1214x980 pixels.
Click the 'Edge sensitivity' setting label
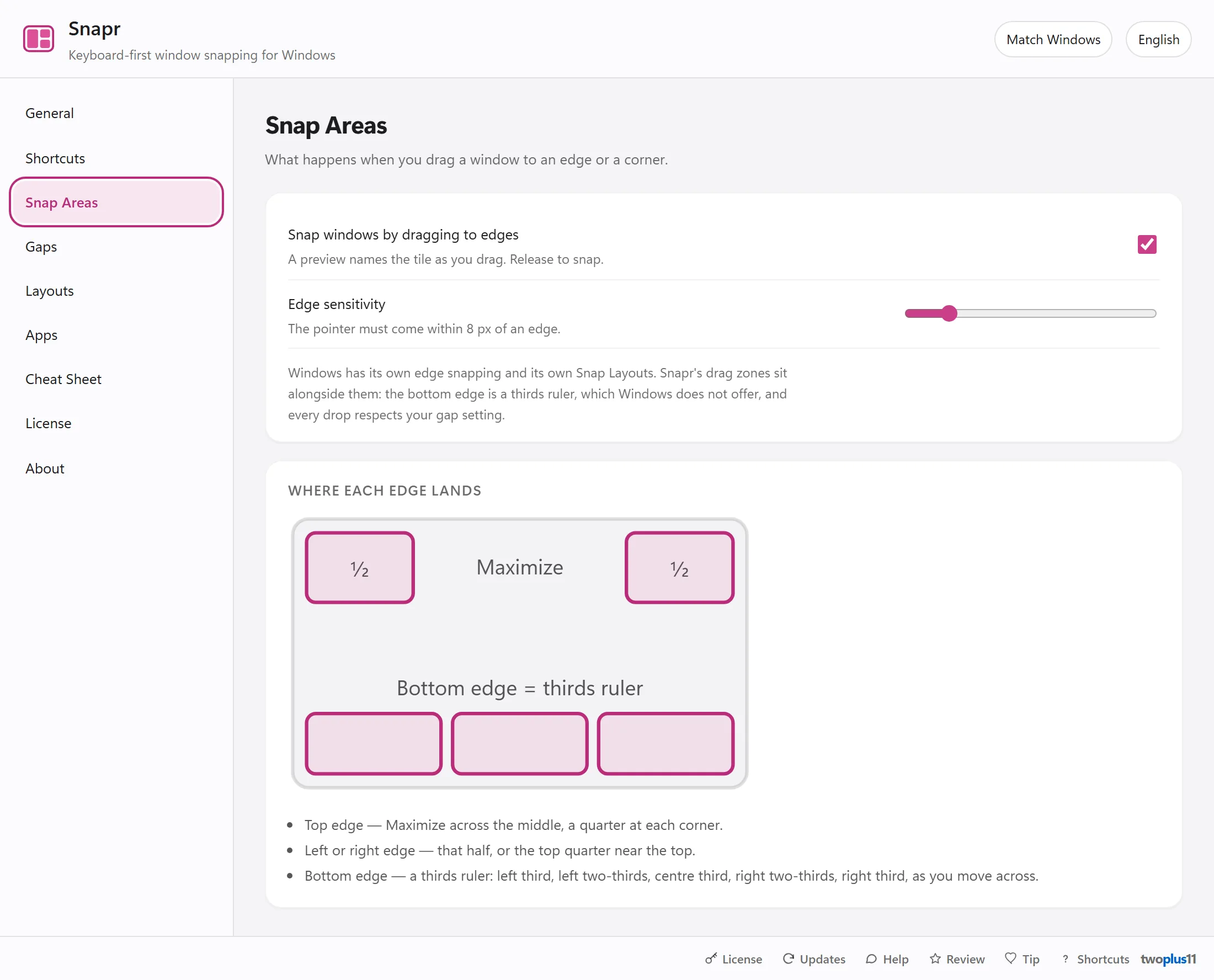point(337,304)
